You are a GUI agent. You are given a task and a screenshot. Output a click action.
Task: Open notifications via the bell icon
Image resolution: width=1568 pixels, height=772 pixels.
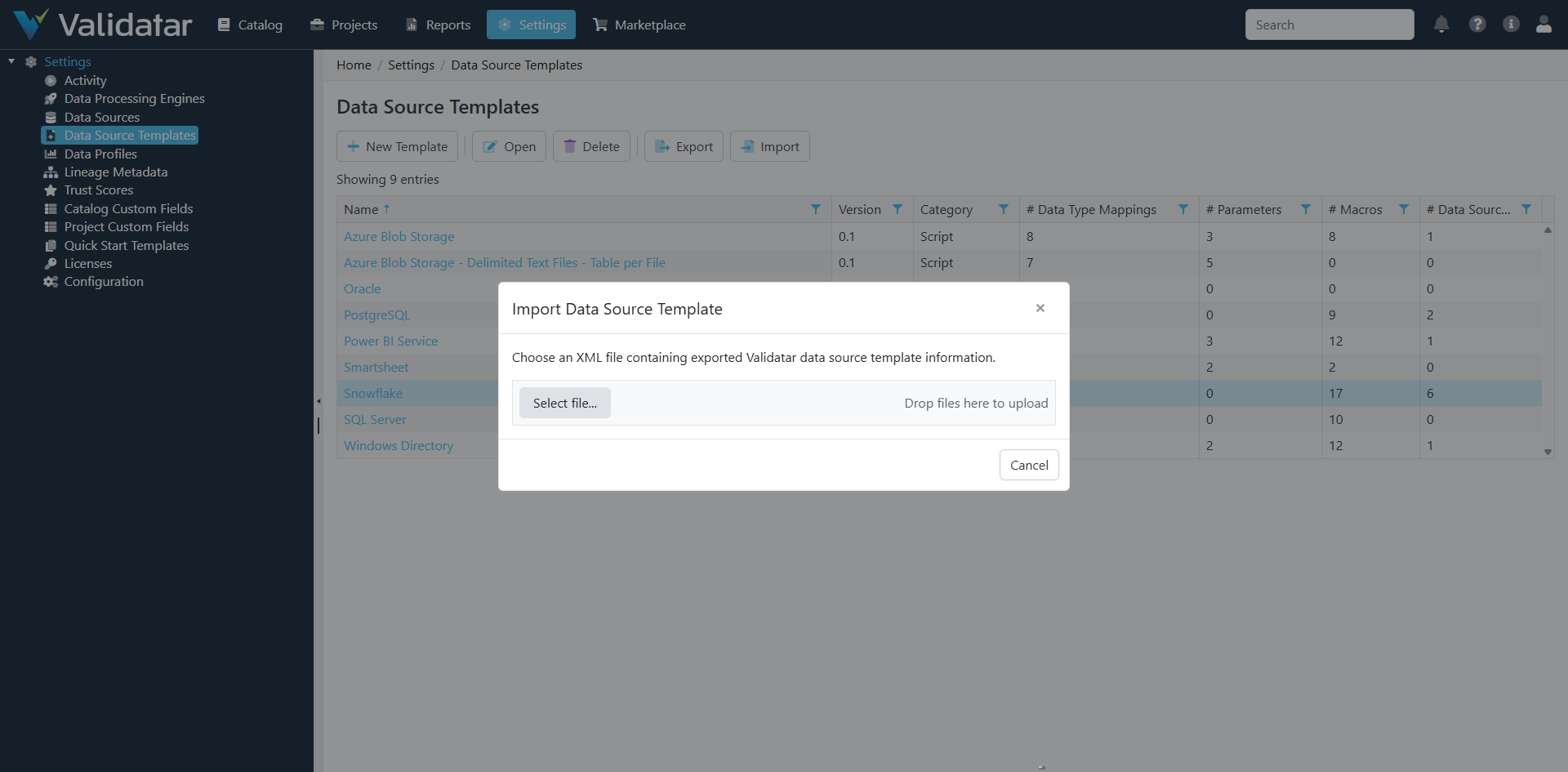coord(1441,25)
